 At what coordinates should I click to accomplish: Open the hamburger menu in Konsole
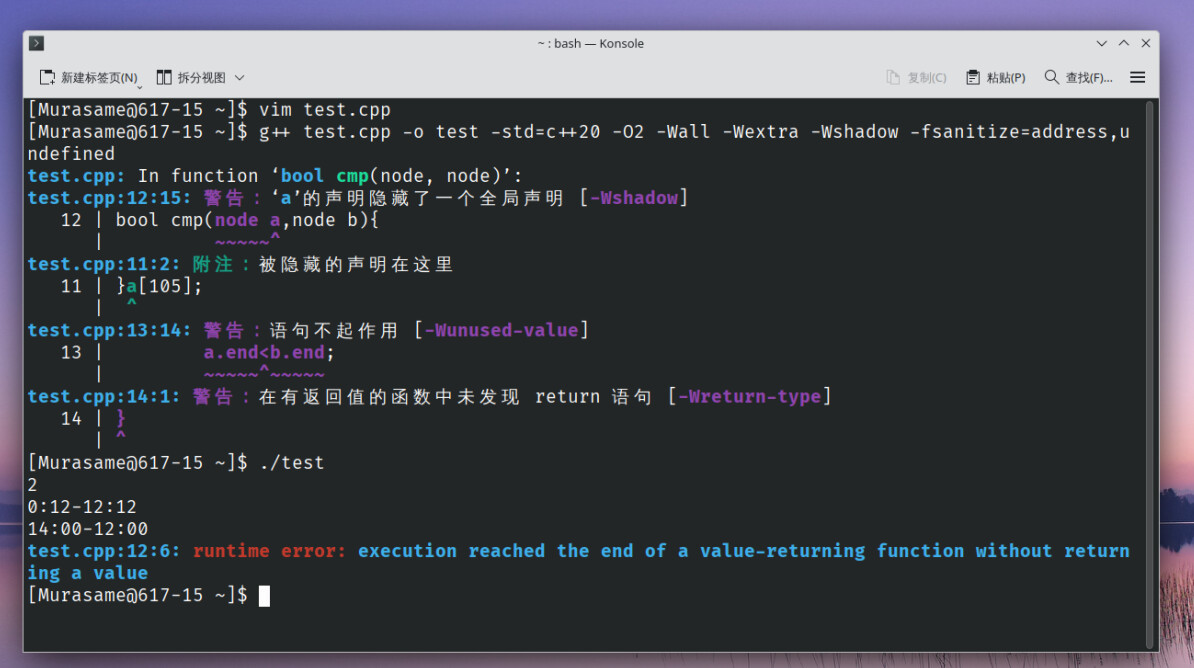1138,78
